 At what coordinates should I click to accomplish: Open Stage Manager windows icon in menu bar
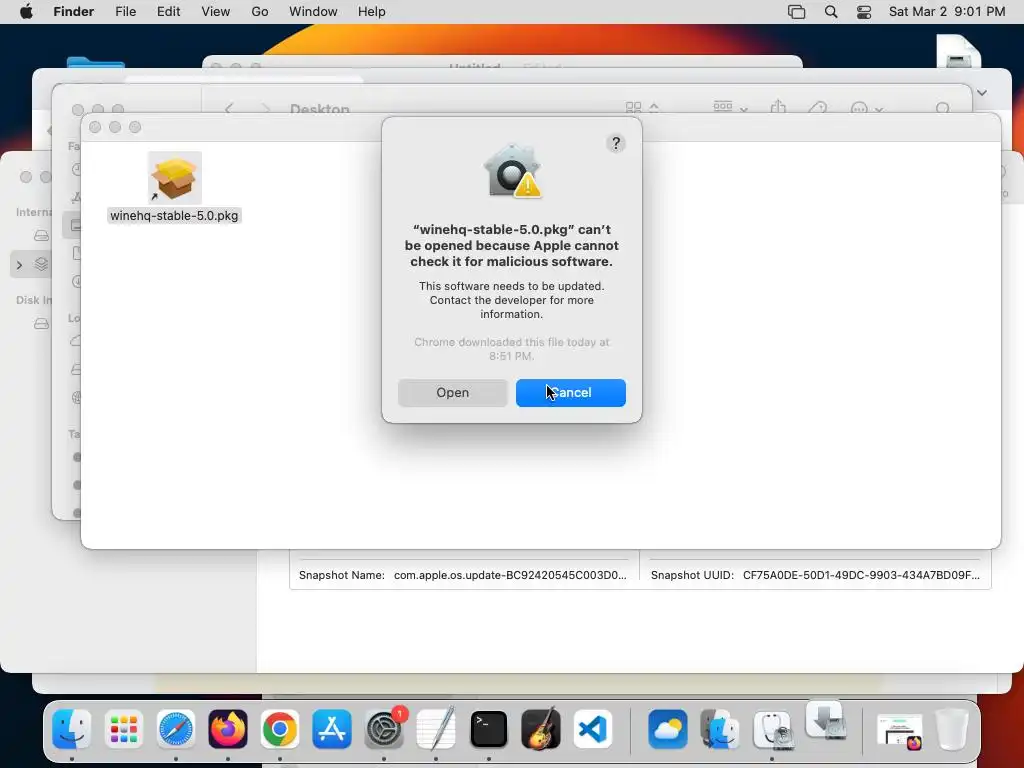pos(796,12)
